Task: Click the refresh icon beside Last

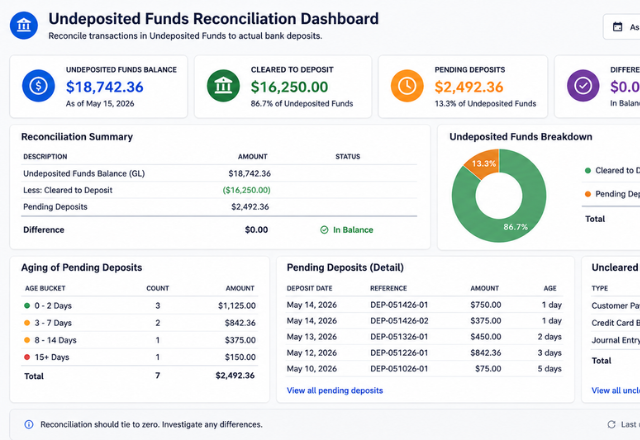Action: 611,424
